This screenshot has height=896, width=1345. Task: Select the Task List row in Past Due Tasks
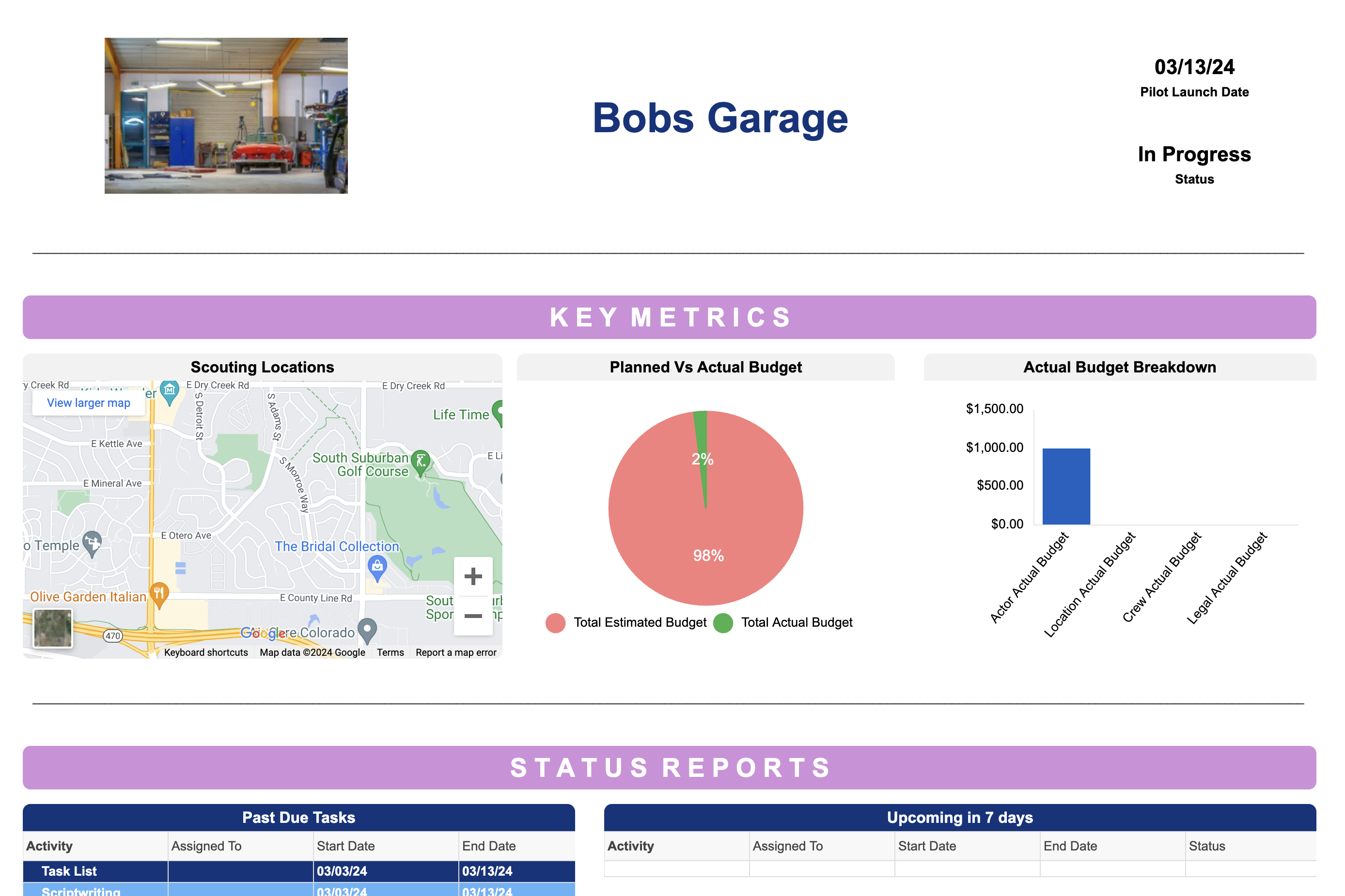(x=69, y=871)
